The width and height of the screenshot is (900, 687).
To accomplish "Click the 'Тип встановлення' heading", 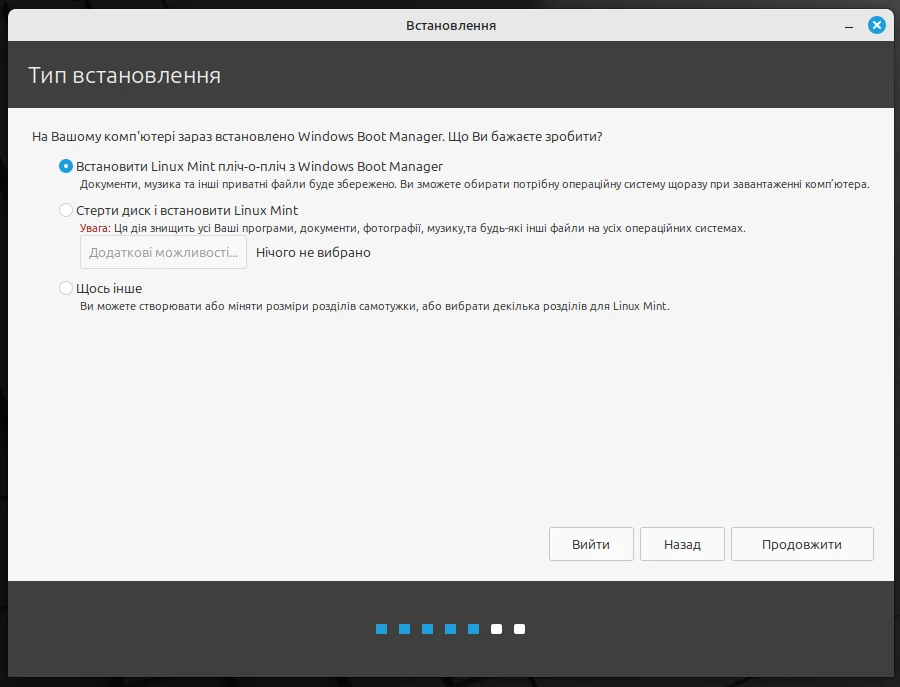I will pos(125,75).
